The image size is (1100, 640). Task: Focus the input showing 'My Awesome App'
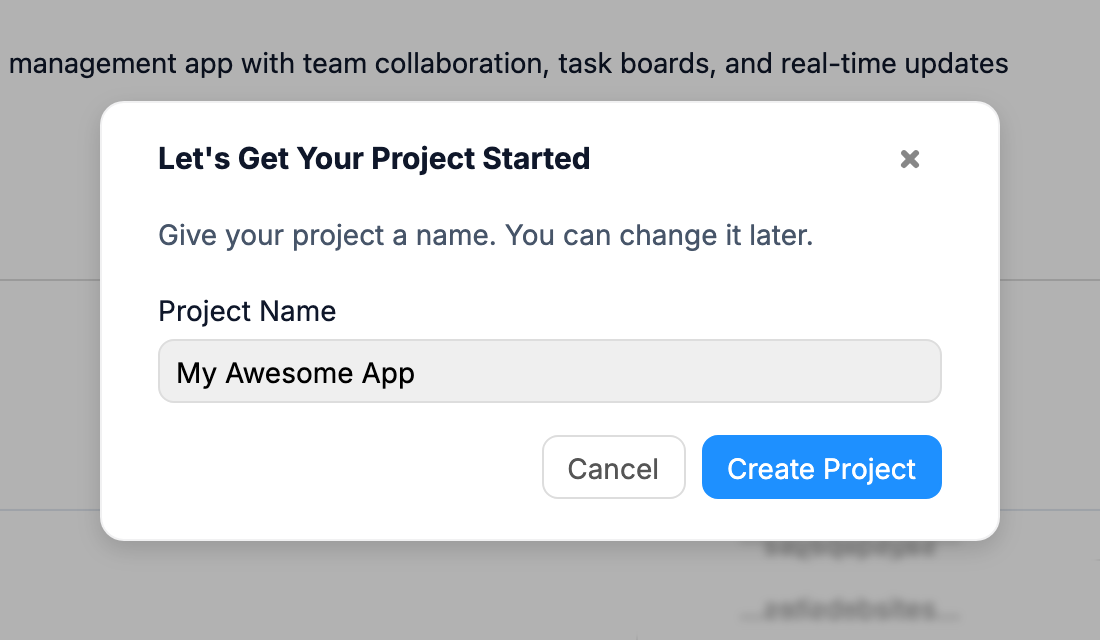(550, 371)
